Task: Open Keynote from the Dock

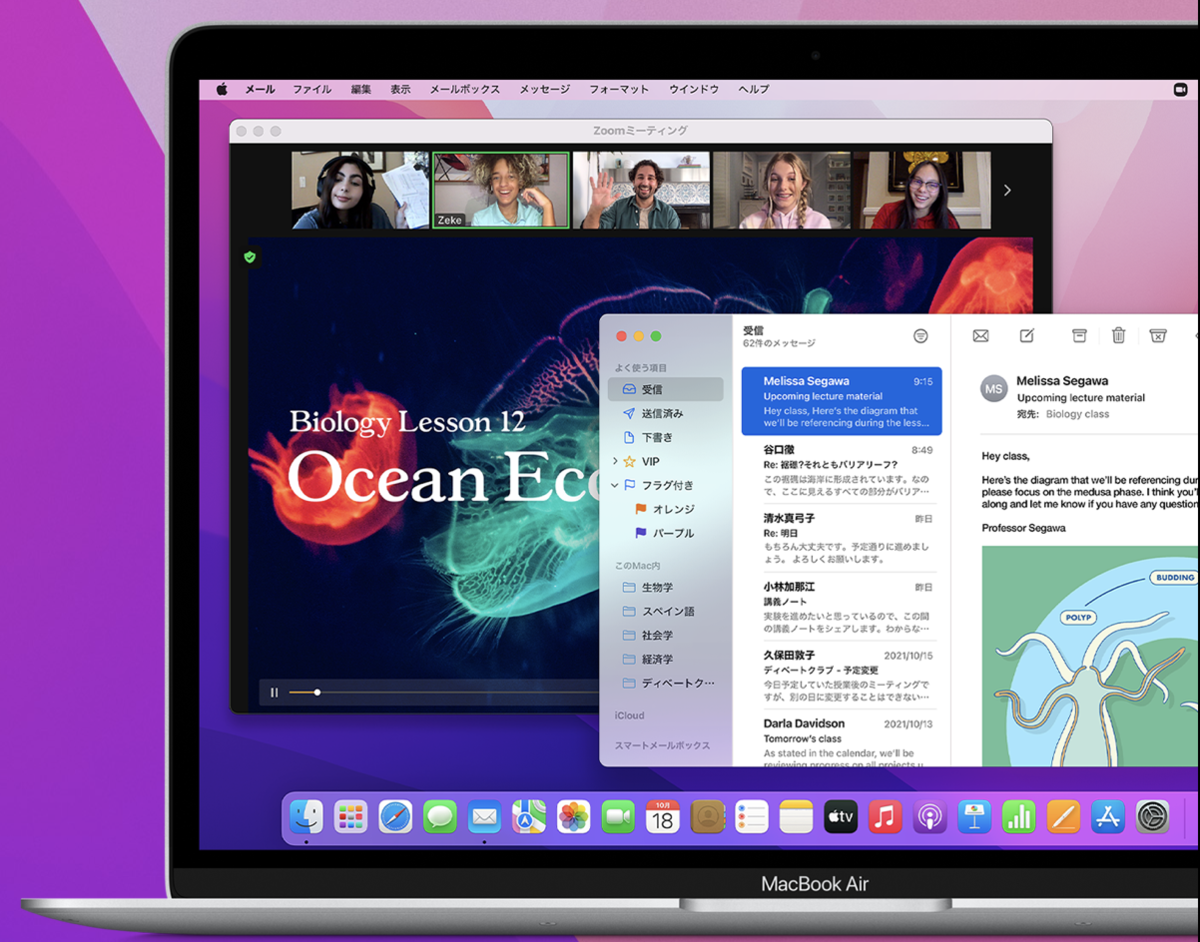Action: pyautogui.click(x=974, y=817)
